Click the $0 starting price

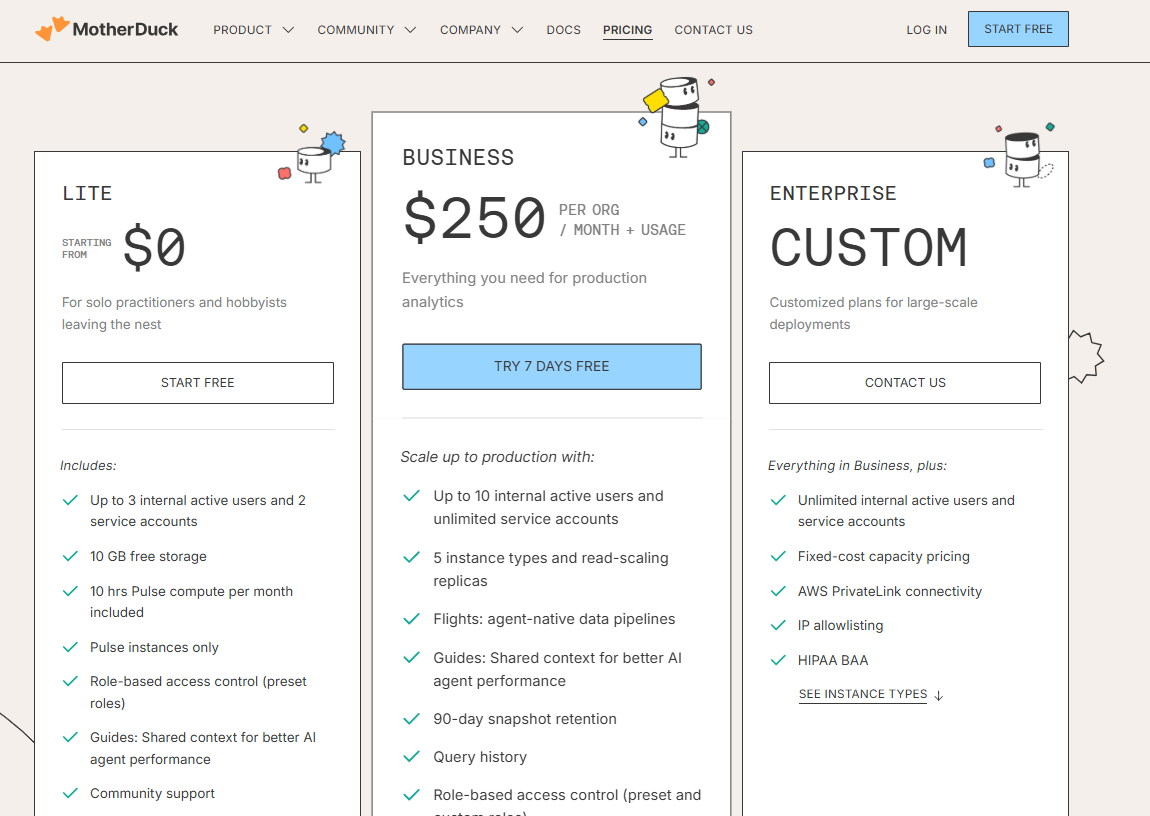tap(154, 247)
